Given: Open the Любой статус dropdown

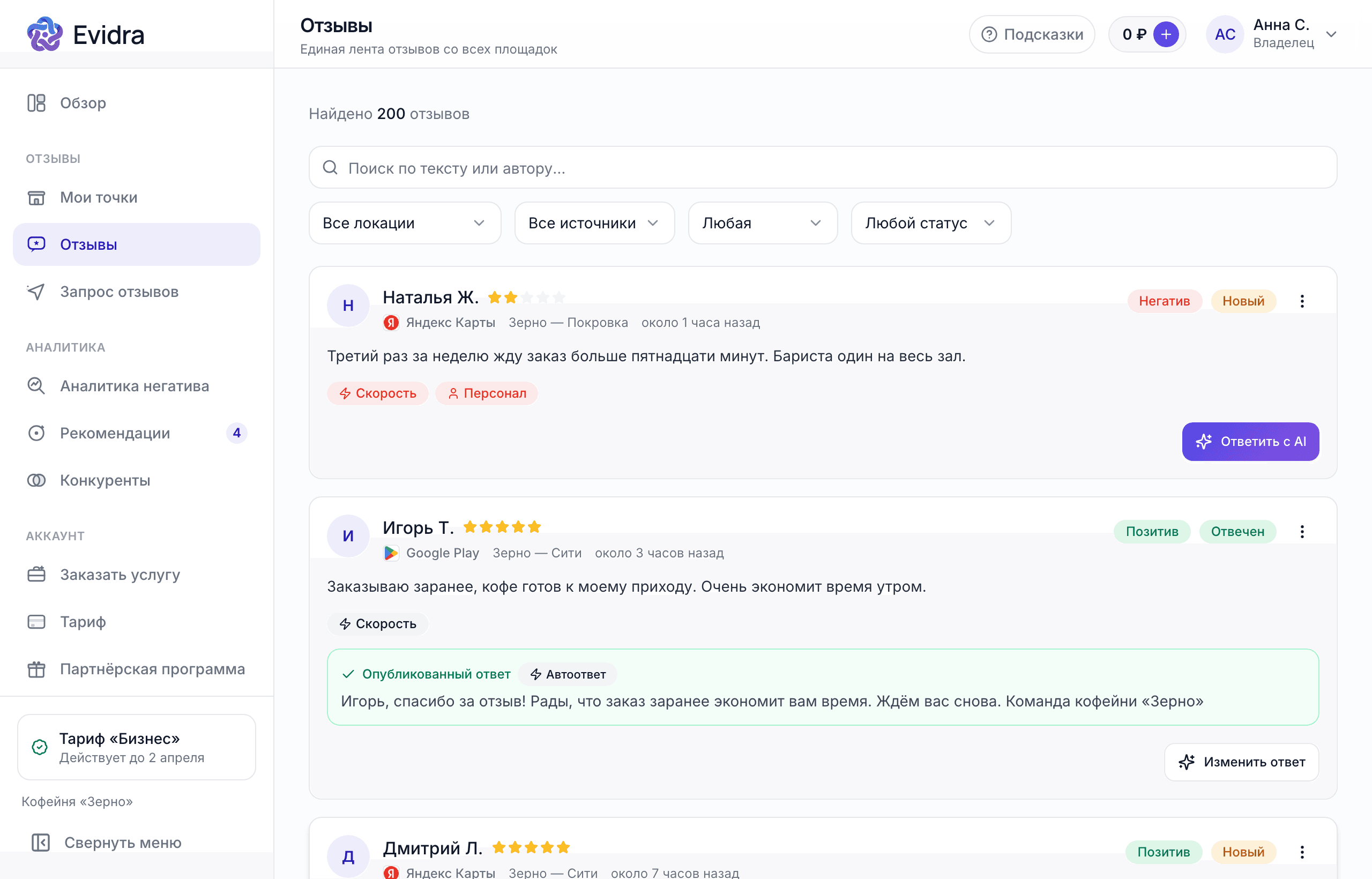Looking at the screenshot, I should pyautogui.click(x=931, y=223).
